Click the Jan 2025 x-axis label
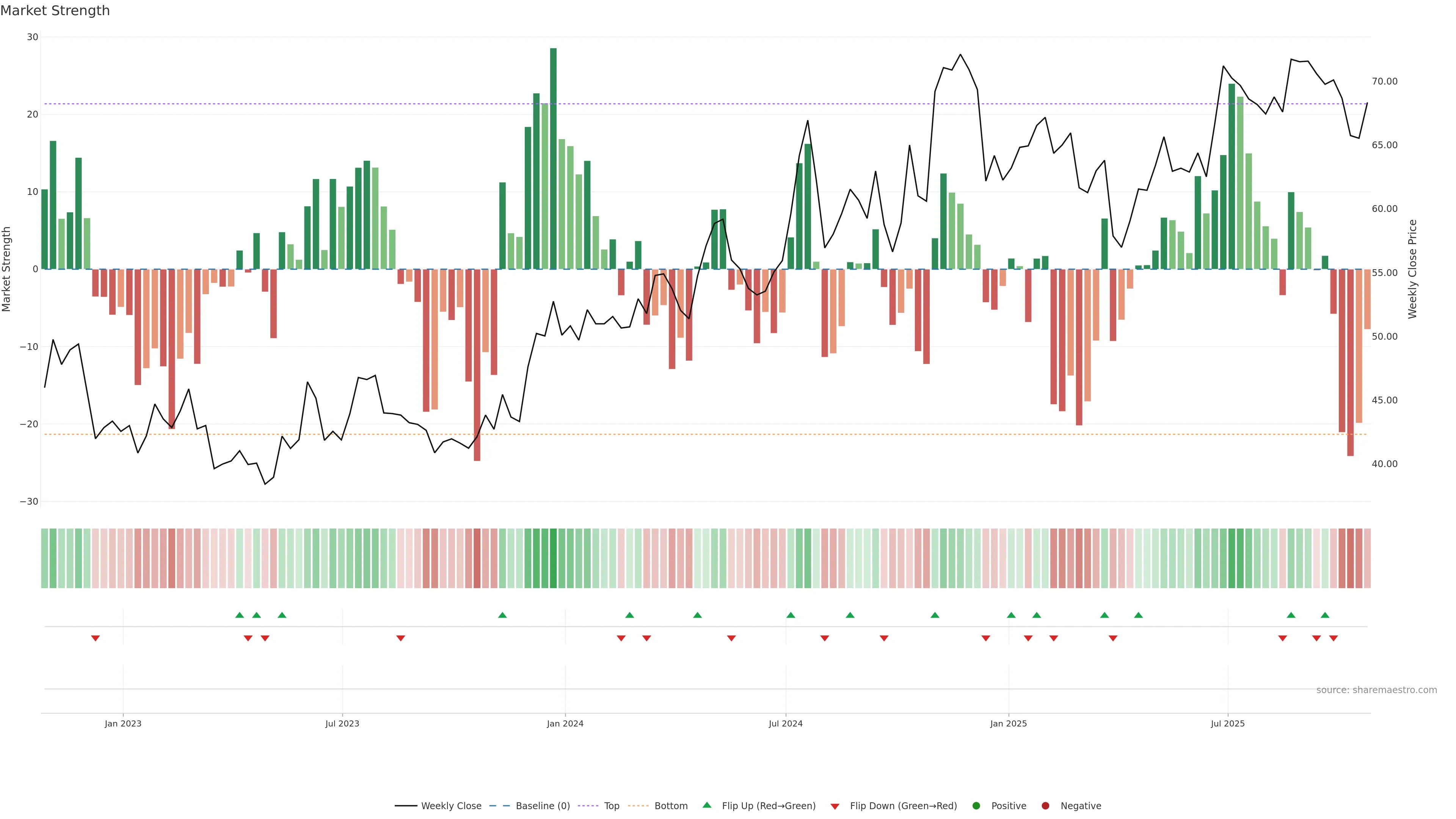 [x=1008, y=723]
